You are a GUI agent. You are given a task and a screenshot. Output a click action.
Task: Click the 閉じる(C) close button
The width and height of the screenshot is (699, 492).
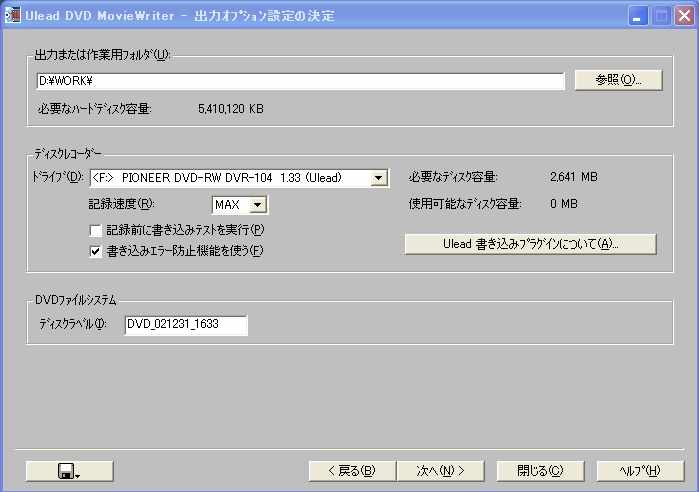click(540, 471)
